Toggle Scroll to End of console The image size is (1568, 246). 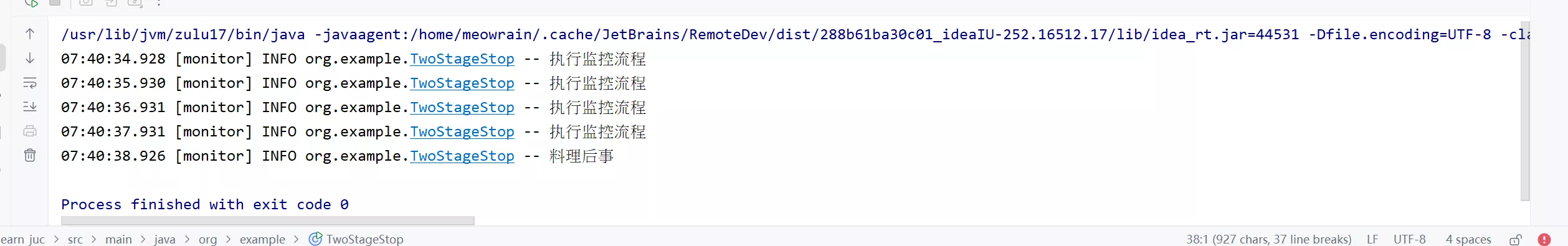(30, 107)
